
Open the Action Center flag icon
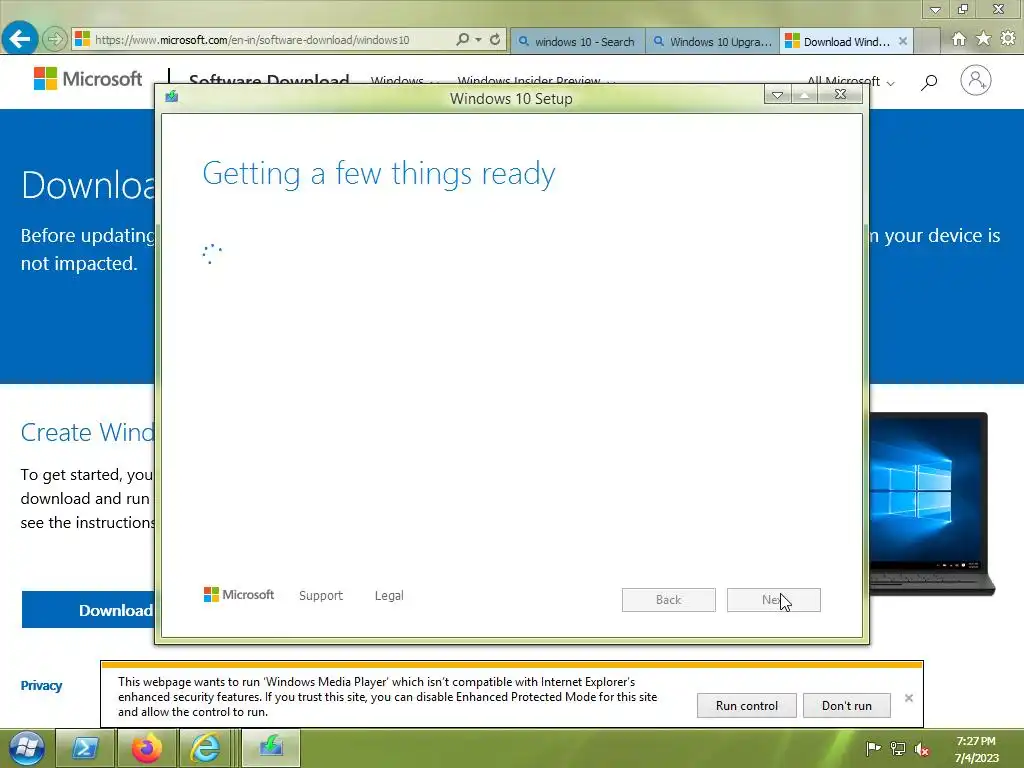point(872,748)
